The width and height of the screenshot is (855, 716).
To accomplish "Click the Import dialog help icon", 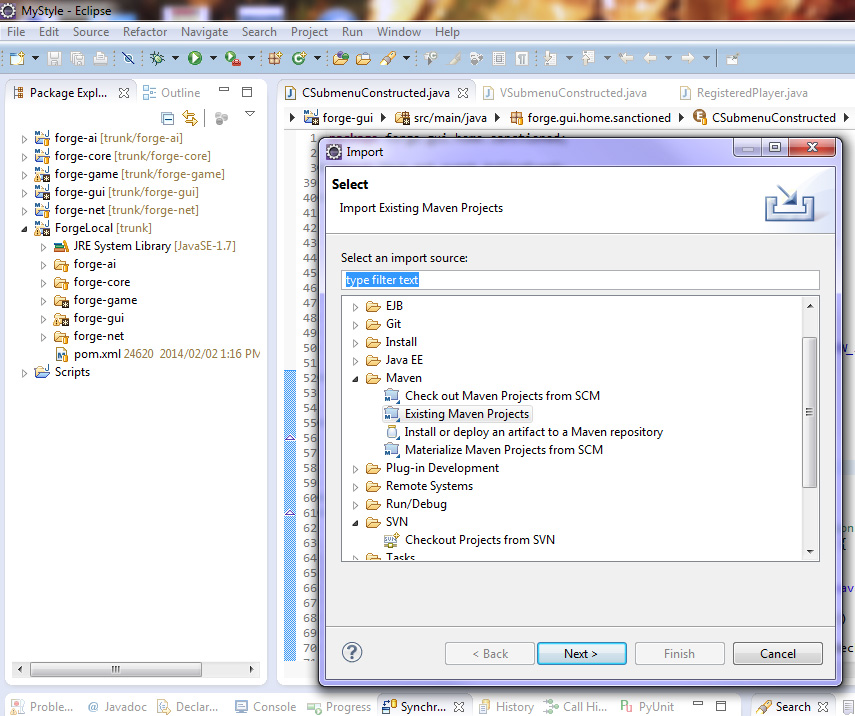I will point(352,652).
